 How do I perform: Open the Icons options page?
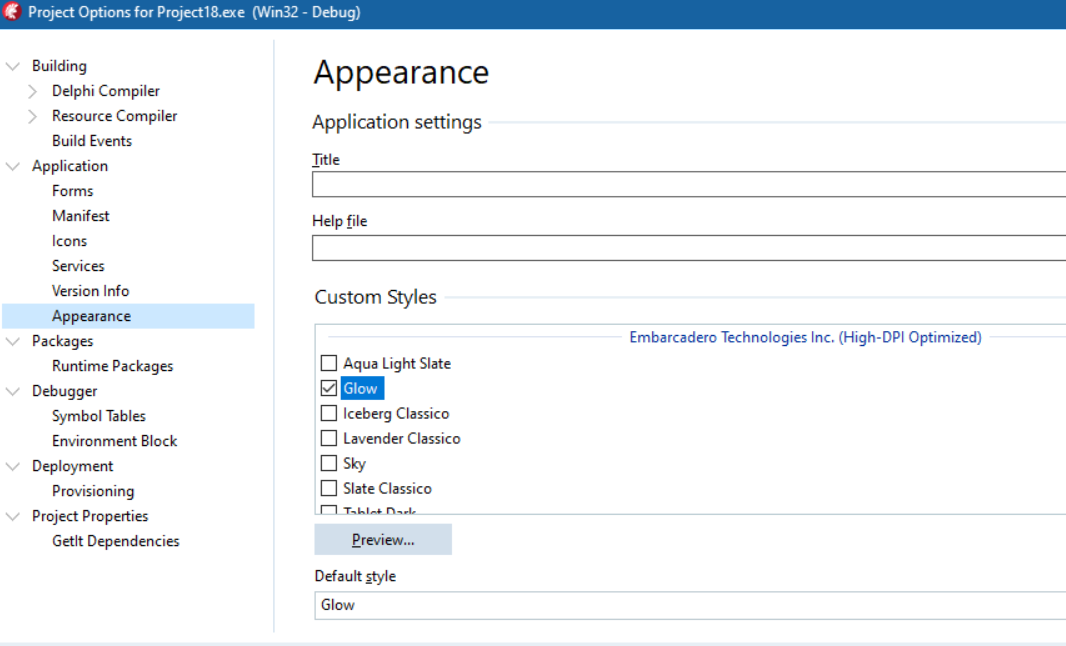click(69, 241)
